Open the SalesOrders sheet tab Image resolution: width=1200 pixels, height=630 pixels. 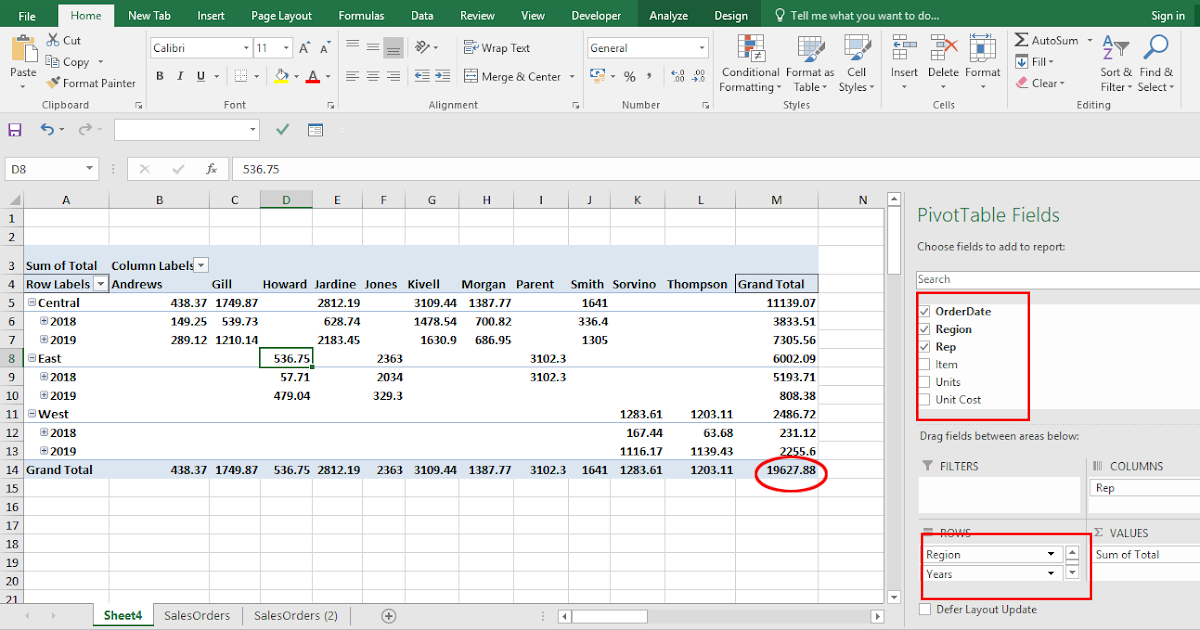pyautogui.click(x=197, y=616)
